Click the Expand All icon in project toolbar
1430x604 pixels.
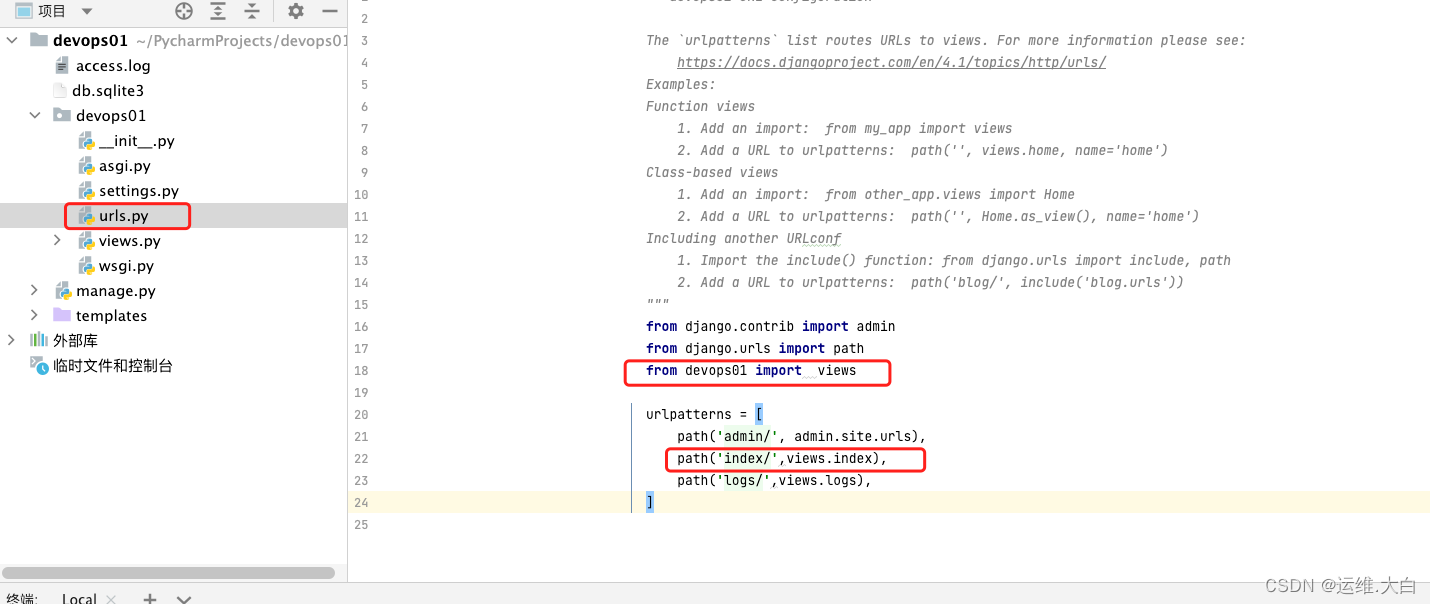click(x=218, y=11)
